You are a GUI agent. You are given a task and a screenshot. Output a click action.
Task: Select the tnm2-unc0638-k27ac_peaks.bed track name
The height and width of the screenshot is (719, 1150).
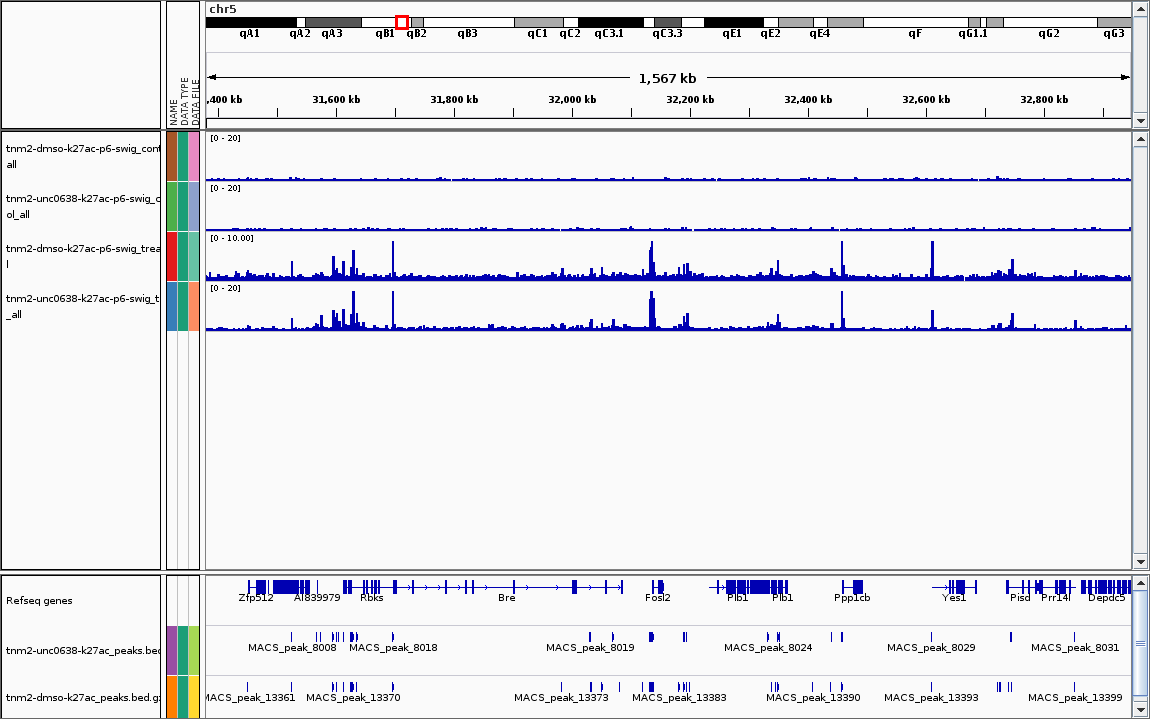[82, 650]
